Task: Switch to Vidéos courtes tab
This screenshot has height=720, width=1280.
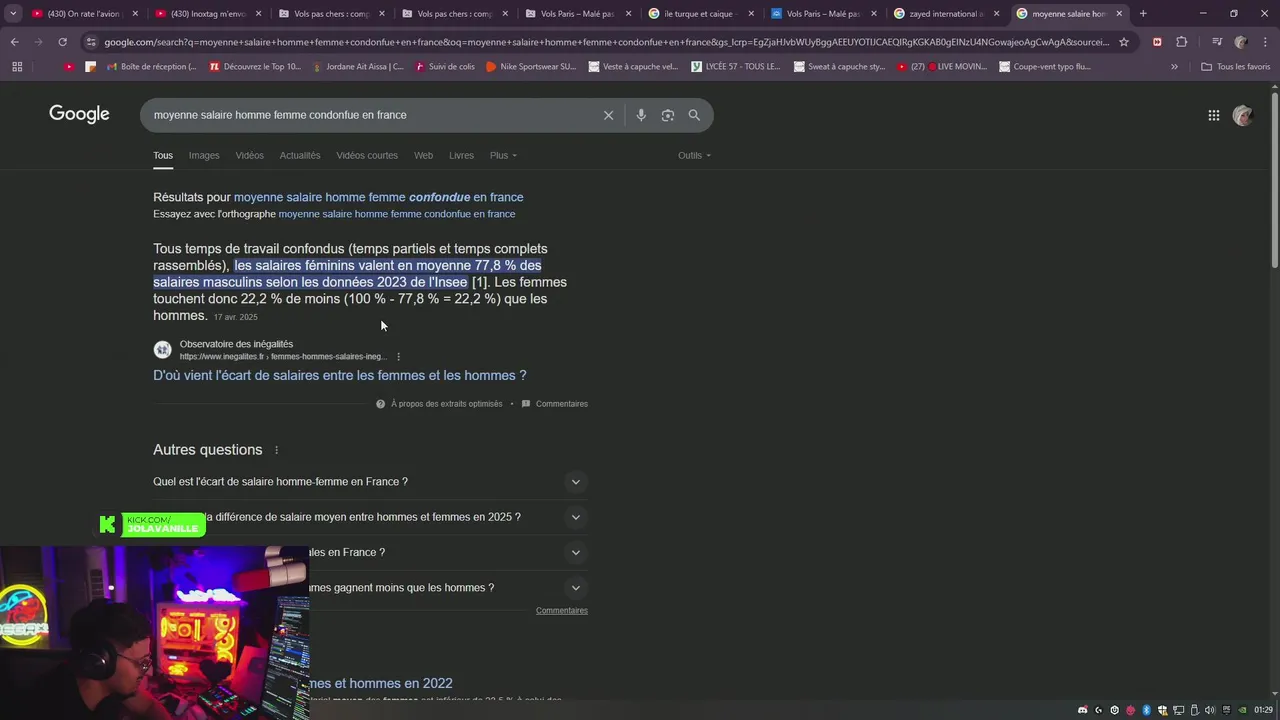Action: click(367, 155)
